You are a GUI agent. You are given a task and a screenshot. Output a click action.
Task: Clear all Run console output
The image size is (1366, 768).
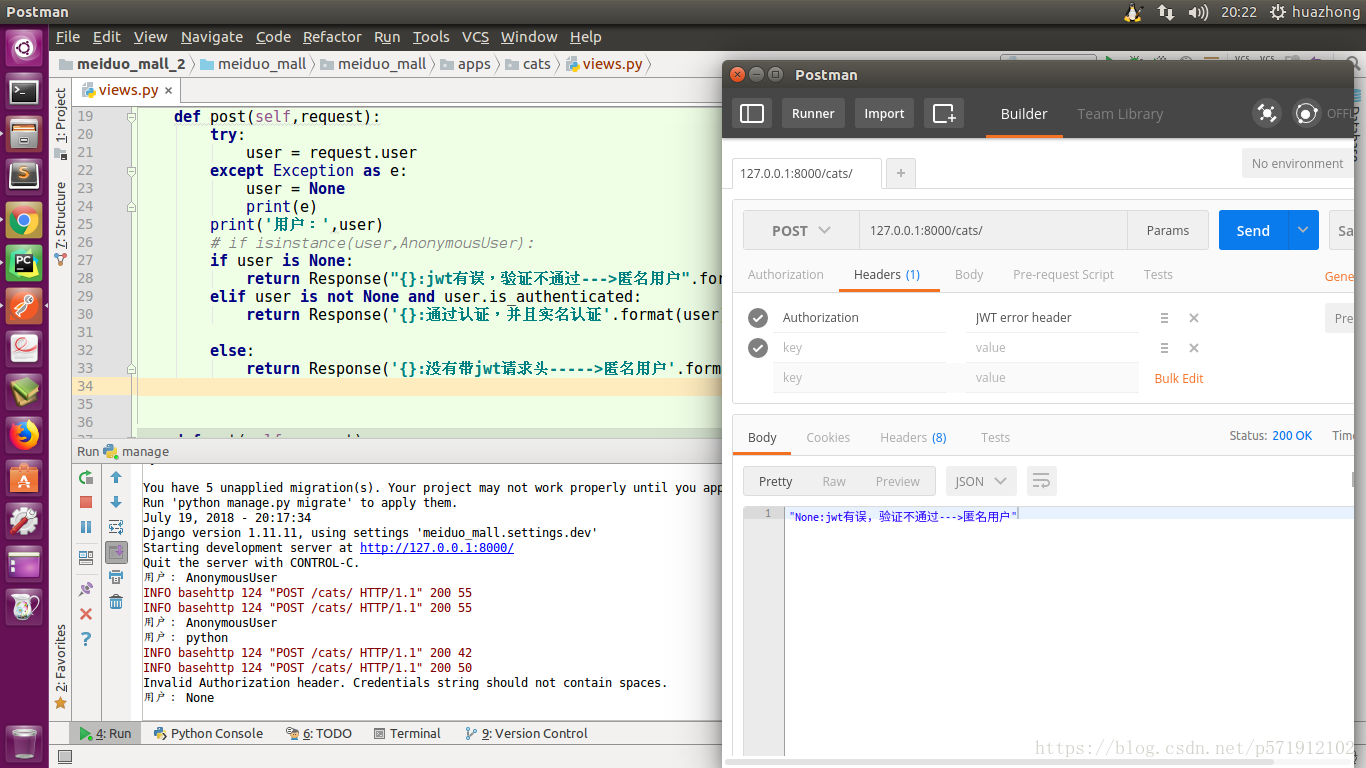click(x=116, y=601)
